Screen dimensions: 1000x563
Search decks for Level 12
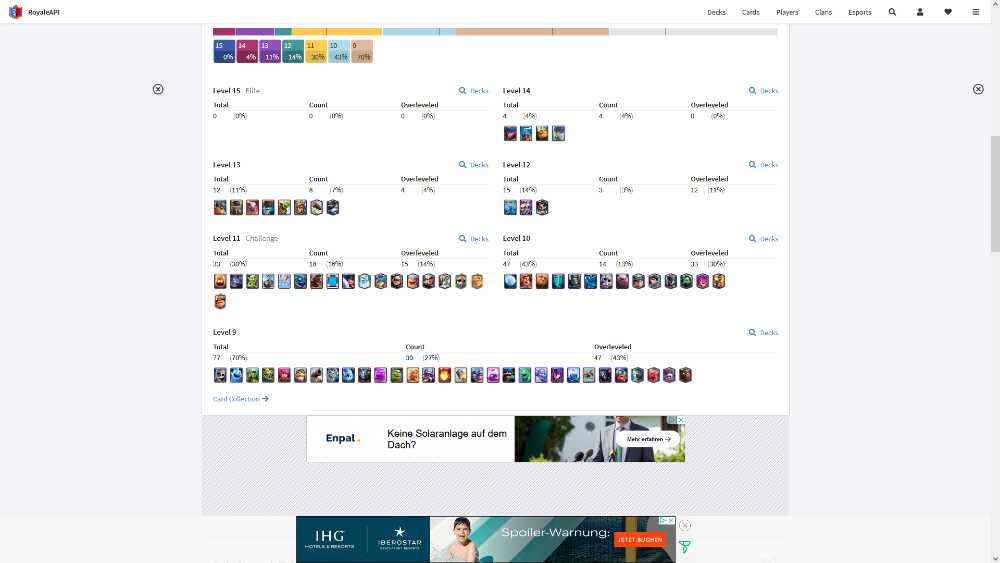763,165
